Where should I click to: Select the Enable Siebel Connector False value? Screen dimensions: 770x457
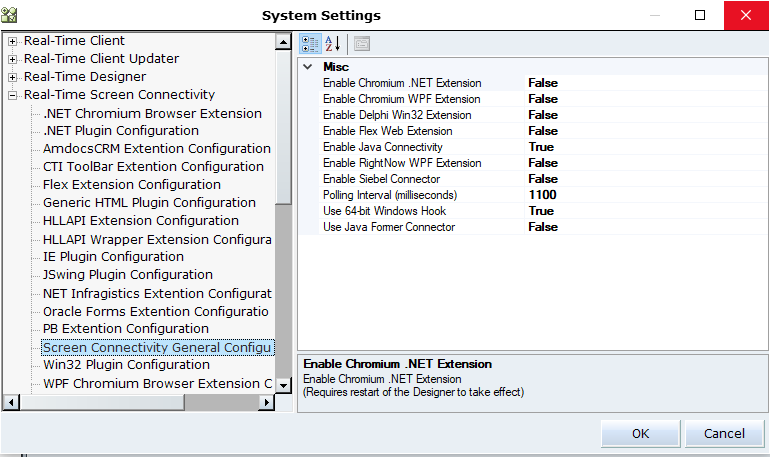[543, 179]
